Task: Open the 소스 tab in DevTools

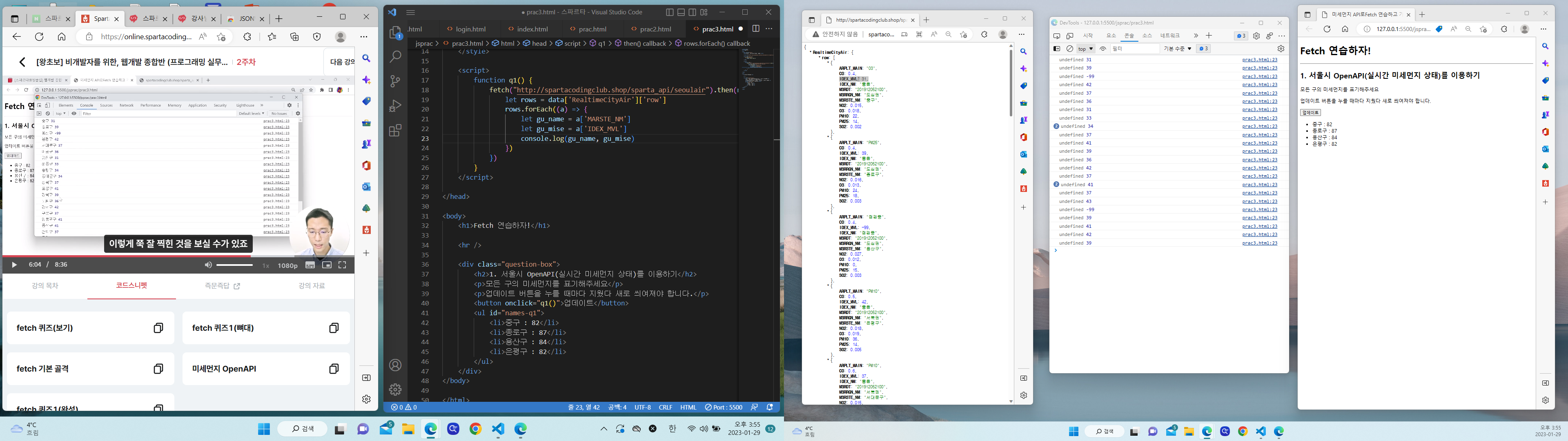Action: click(1147, 36)
